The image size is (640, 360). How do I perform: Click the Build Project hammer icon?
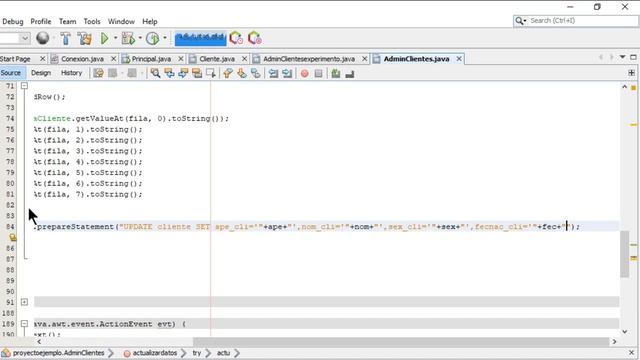(65, 38)
